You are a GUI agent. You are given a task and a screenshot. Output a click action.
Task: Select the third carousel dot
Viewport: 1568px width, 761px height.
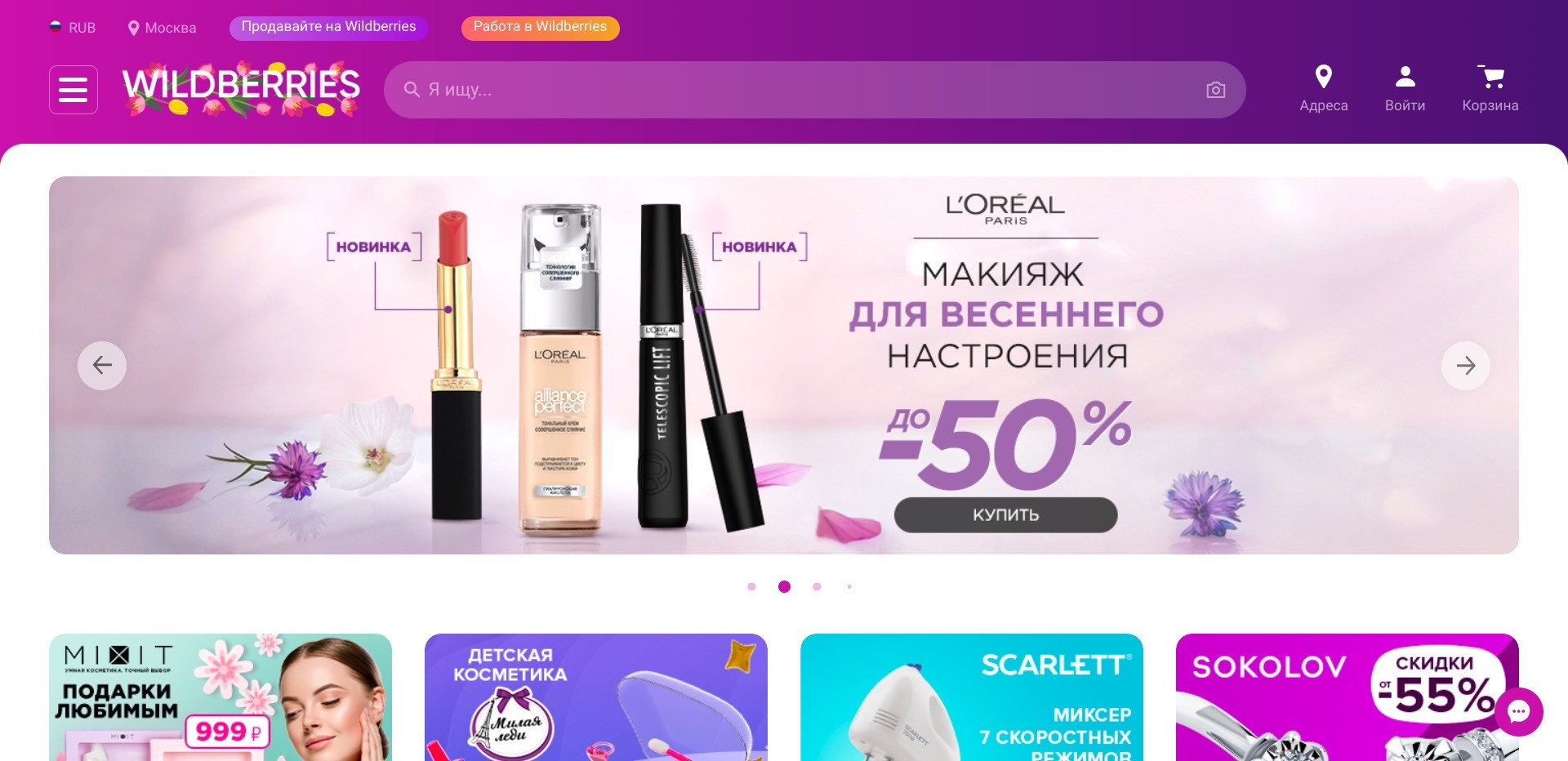click(817, 586)
